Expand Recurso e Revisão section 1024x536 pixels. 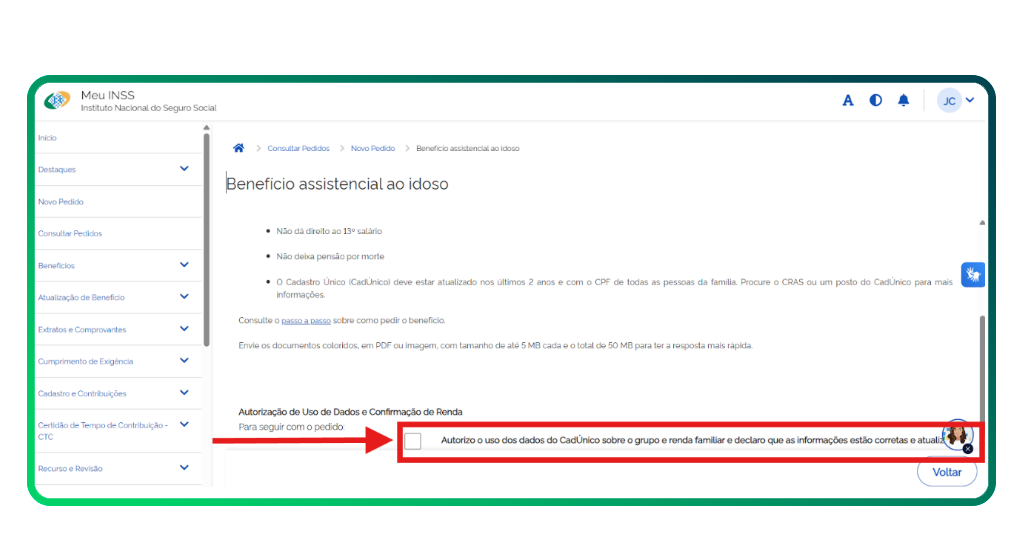point(184,467)
